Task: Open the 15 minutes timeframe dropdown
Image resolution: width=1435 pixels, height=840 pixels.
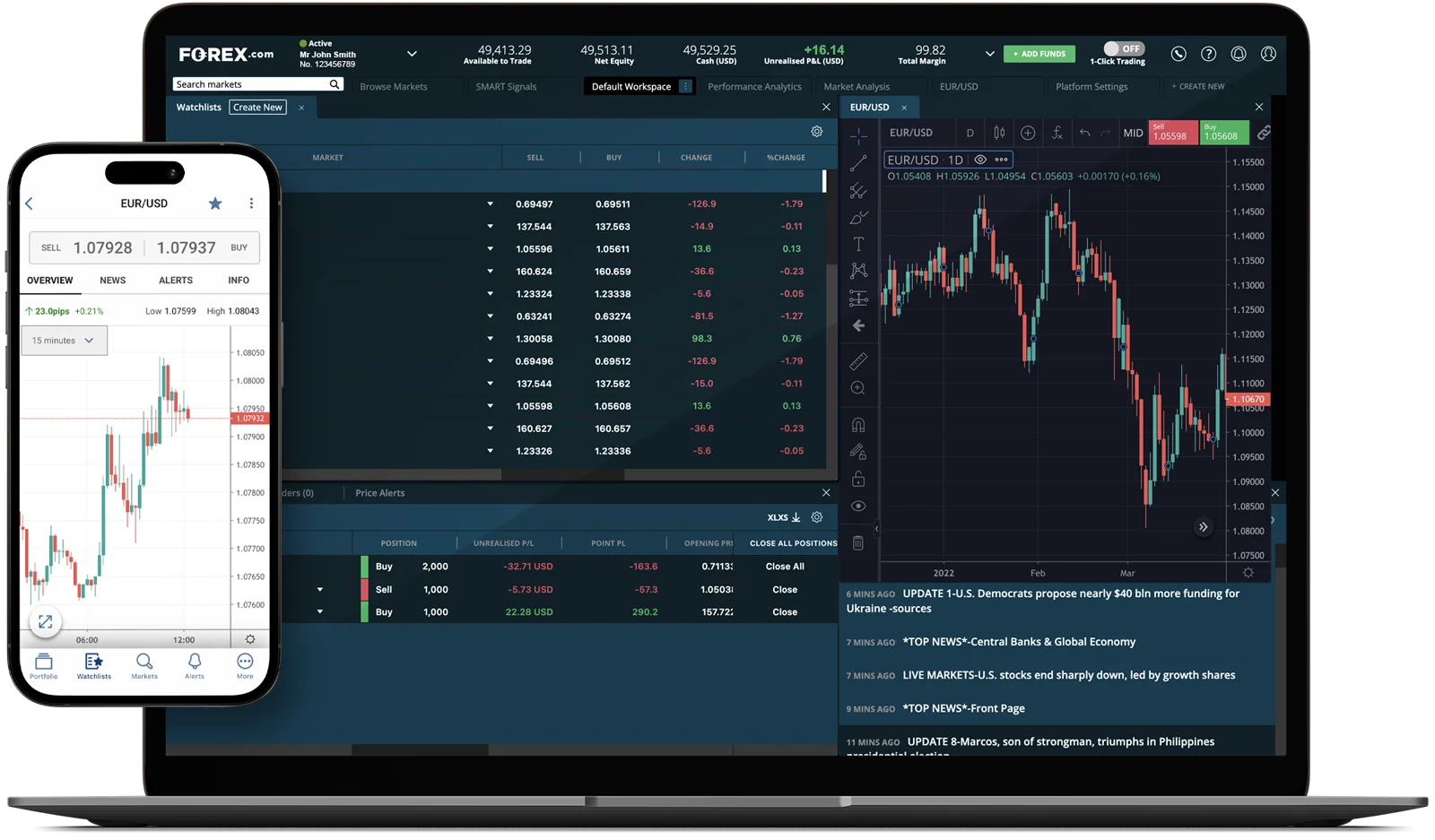Action: [64, 341]
